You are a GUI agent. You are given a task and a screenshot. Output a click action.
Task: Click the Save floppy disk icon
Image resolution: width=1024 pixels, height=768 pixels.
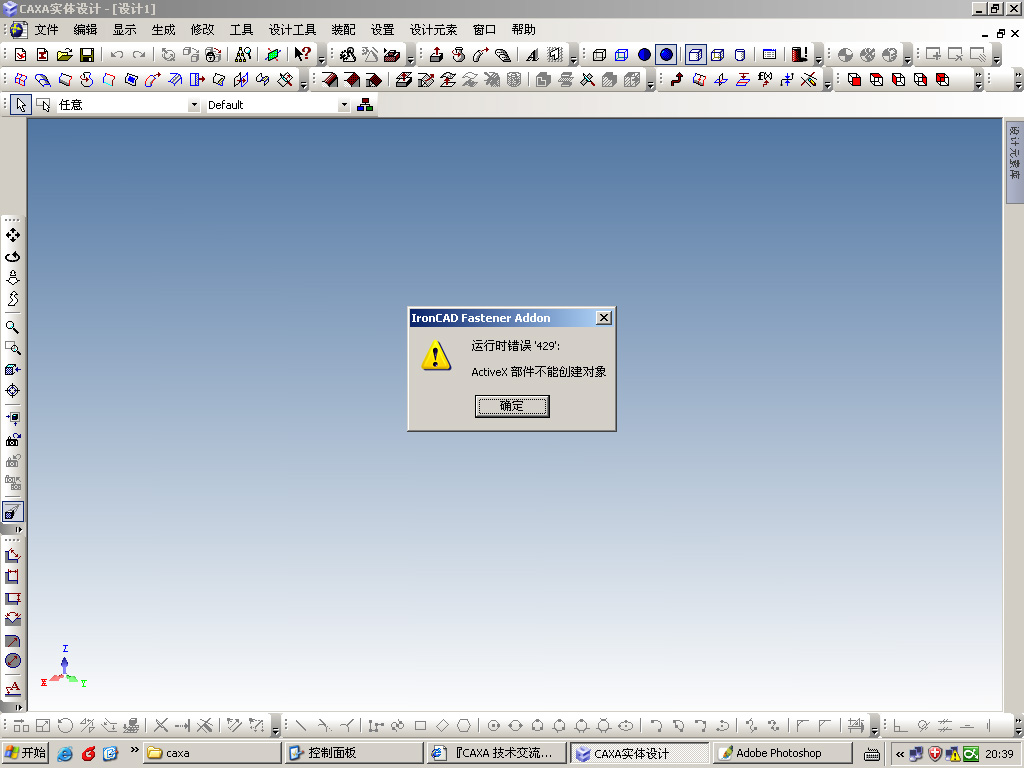tap(87, 55)
